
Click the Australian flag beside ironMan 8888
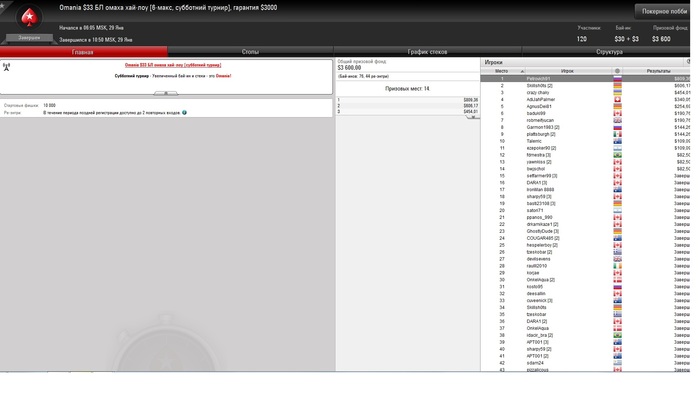point(617,190)
